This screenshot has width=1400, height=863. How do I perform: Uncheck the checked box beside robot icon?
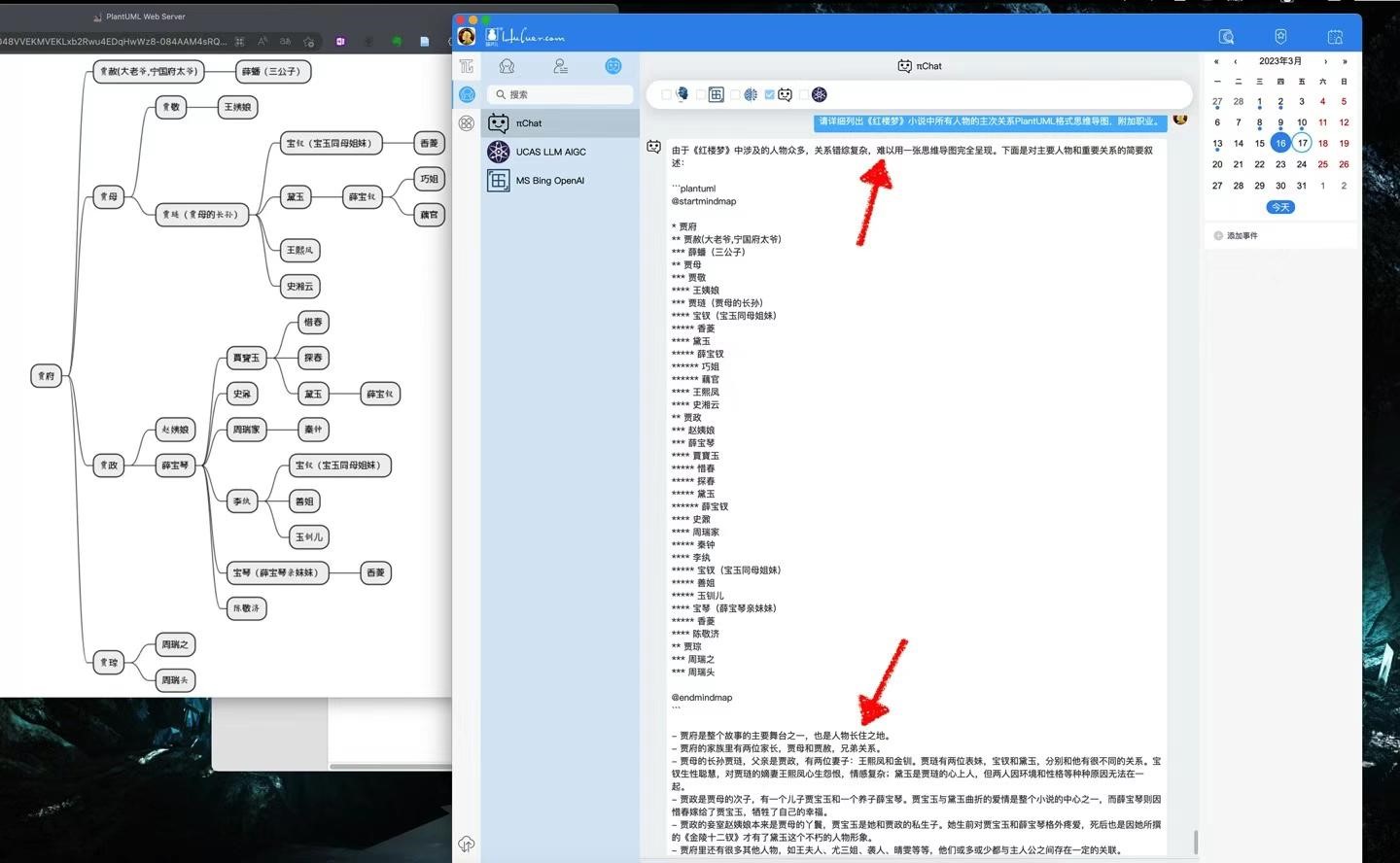pos(769,94)
